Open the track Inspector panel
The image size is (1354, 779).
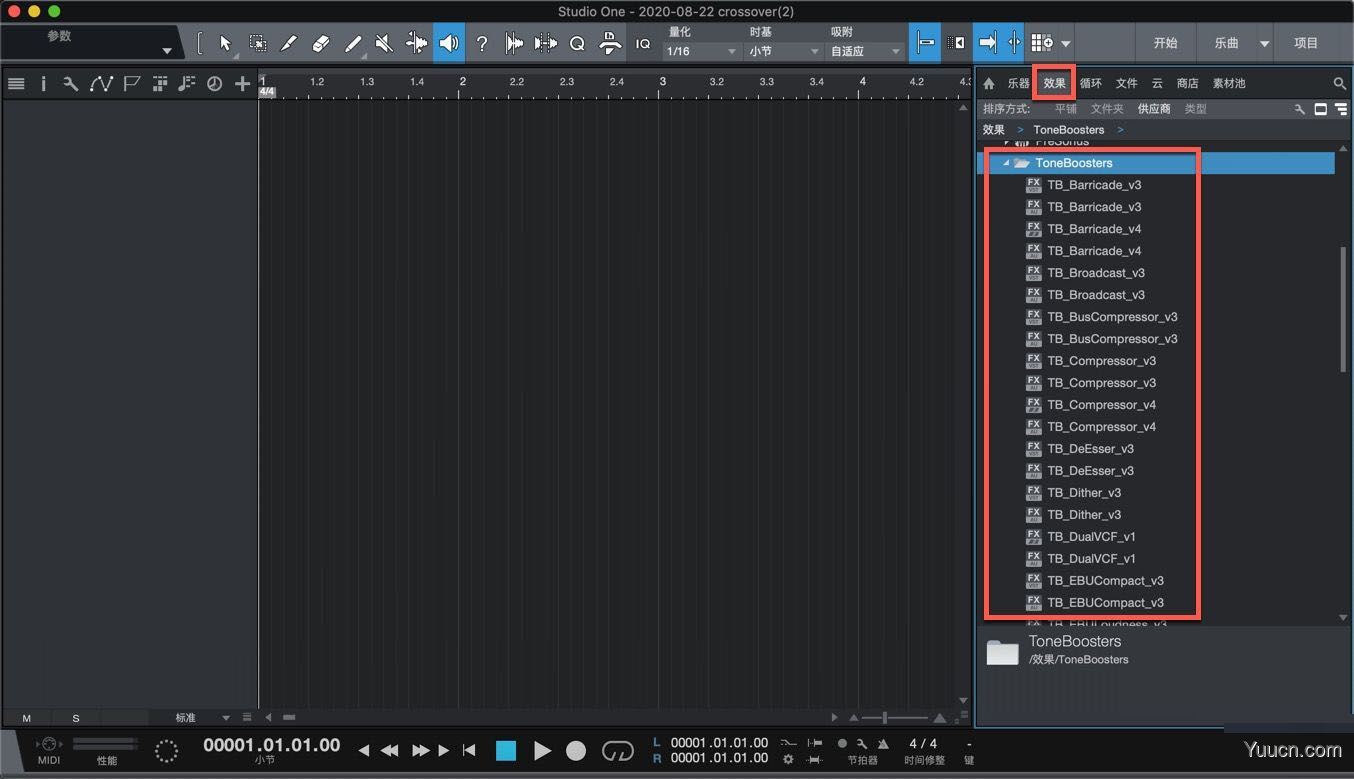(44, 84)
